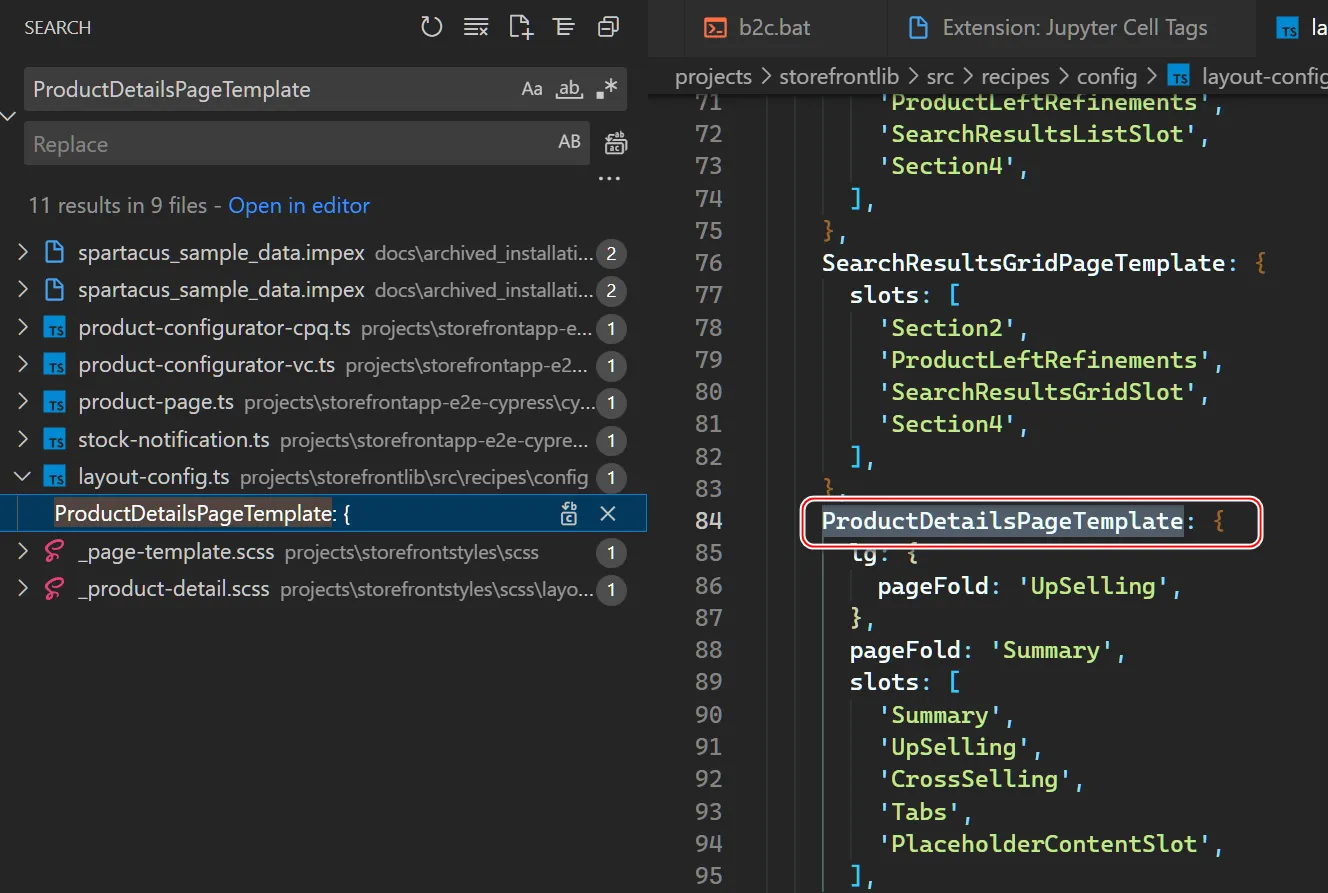Replace the selected match icon
This screenshot has height=893, width=1328.
569,514
